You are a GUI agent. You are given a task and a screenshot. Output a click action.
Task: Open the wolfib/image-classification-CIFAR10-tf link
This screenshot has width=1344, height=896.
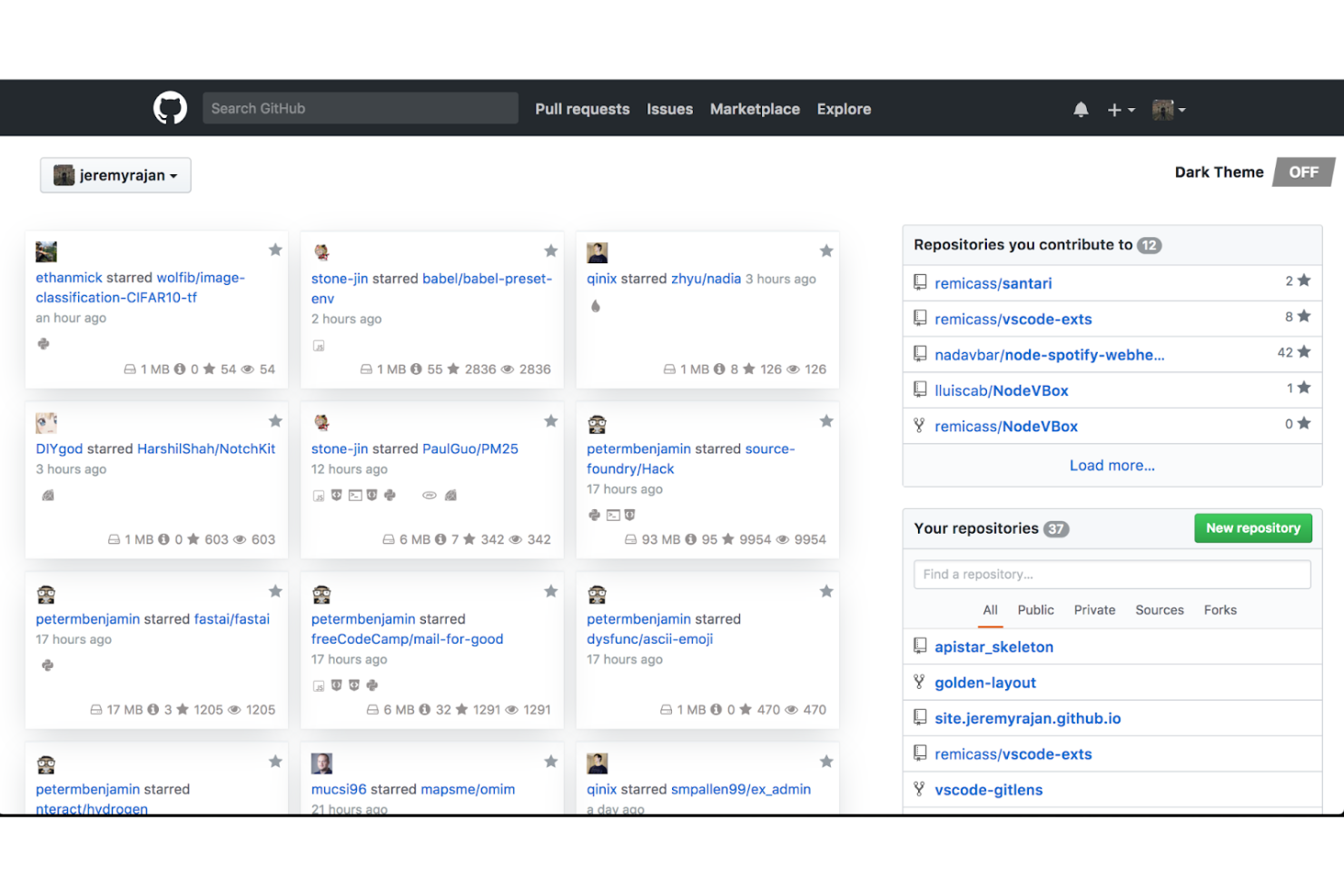click(x=140, y=288)
